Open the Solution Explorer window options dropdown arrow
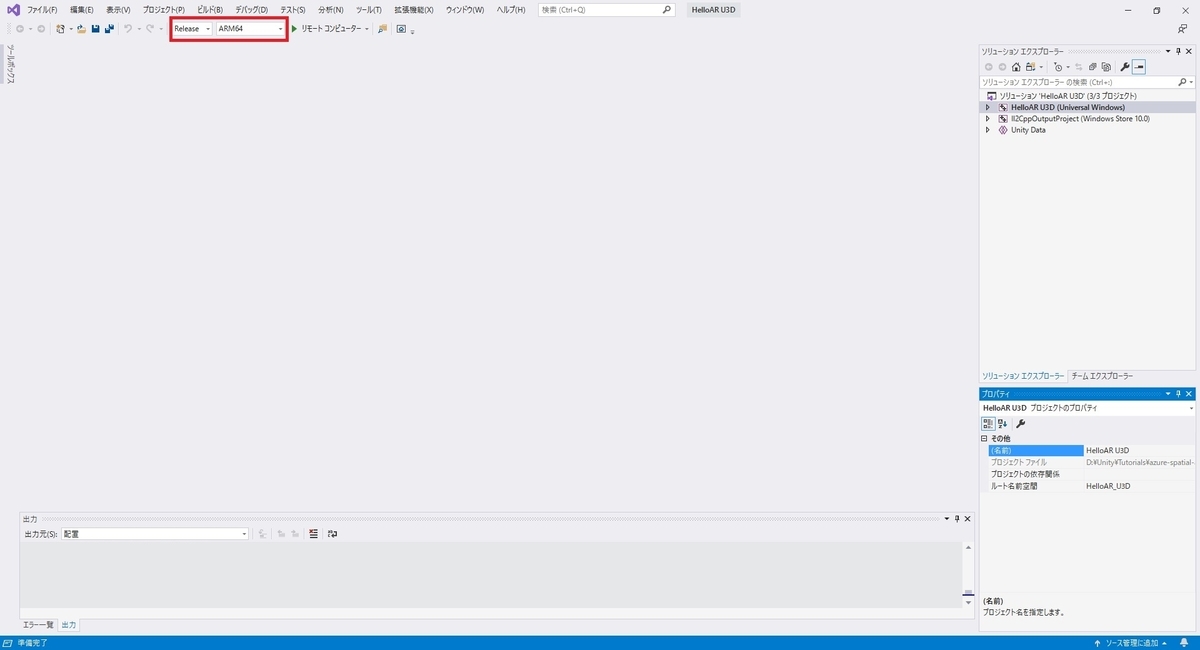The height and width of the screenshot is (650, 1200). point(1167,51)
